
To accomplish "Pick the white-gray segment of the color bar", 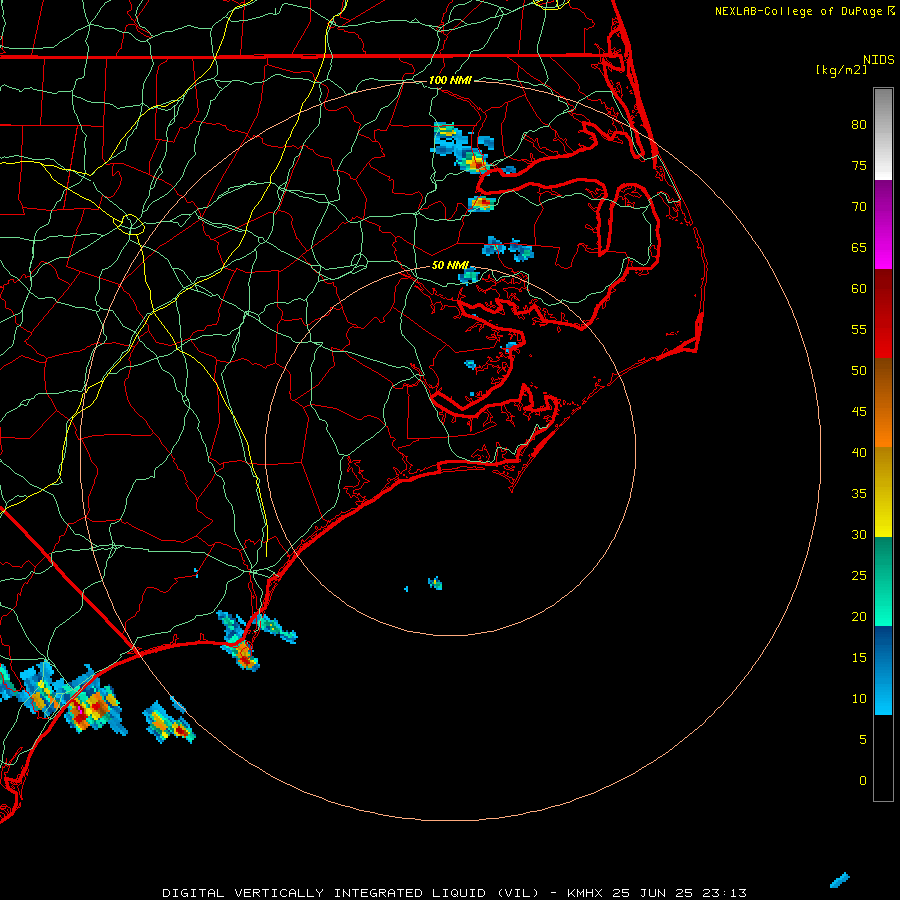I will tap(883, 135).
